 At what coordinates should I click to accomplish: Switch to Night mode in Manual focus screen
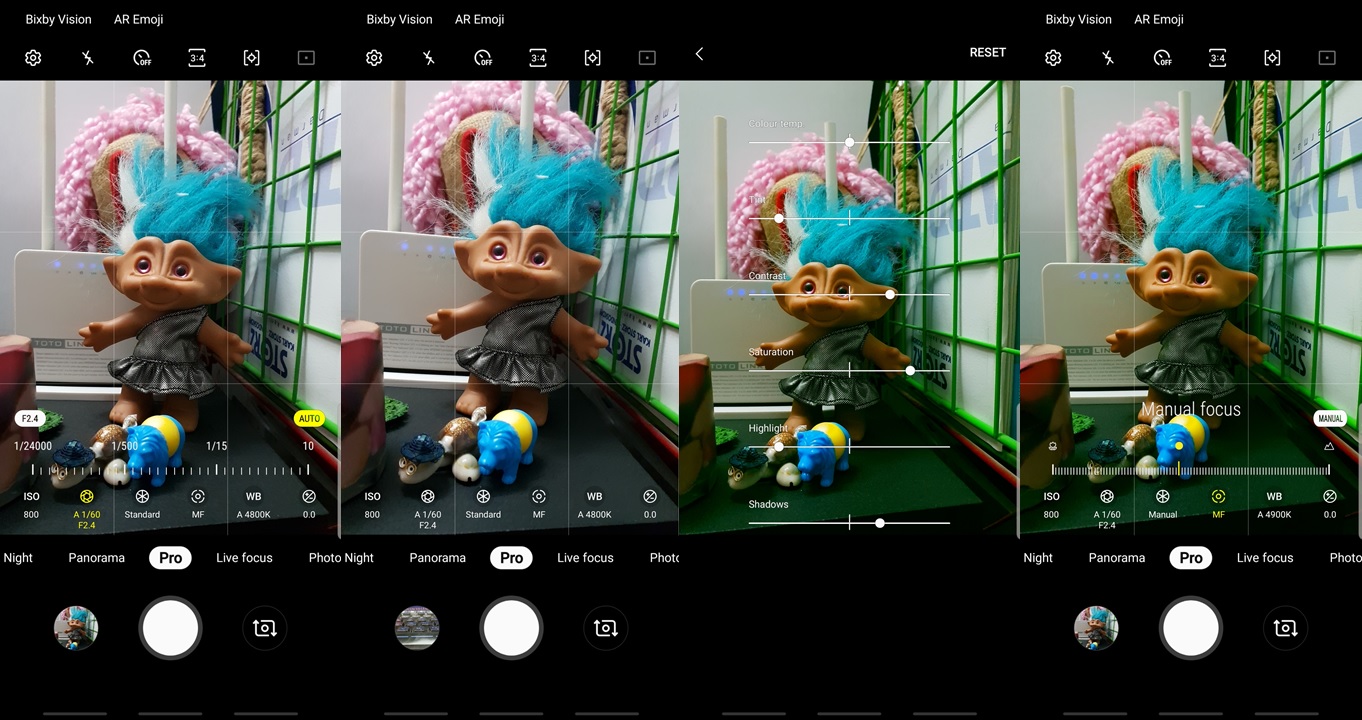(1038, 558)
